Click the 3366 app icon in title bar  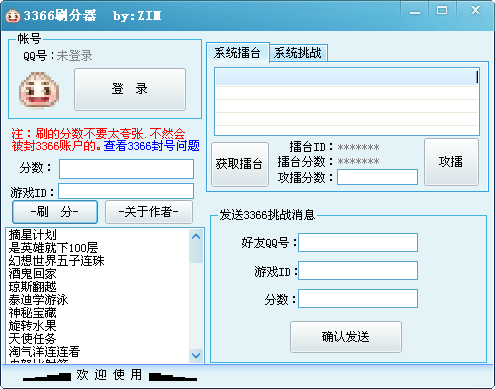[13, 16]
